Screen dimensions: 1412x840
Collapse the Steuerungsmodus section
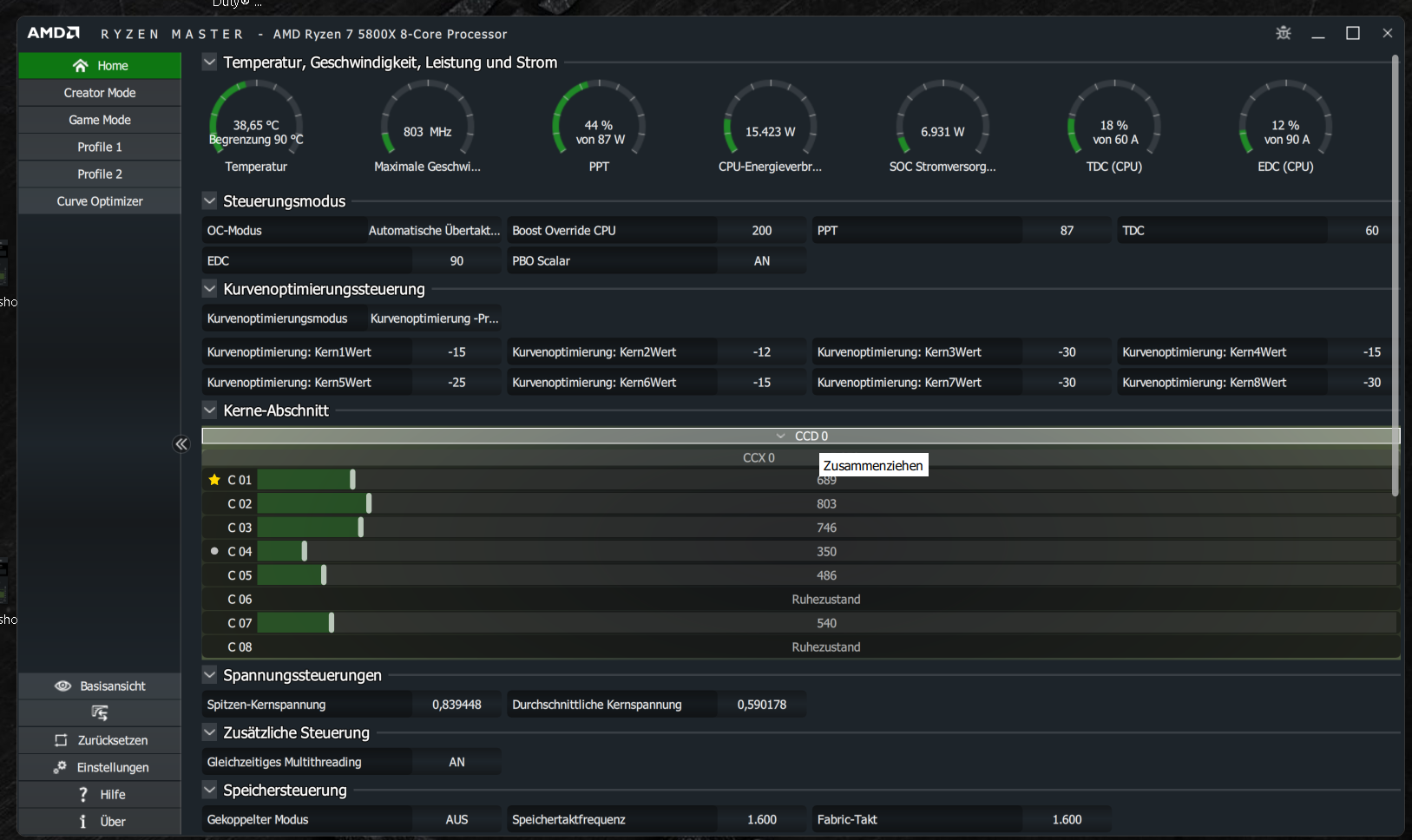(209, 200)
